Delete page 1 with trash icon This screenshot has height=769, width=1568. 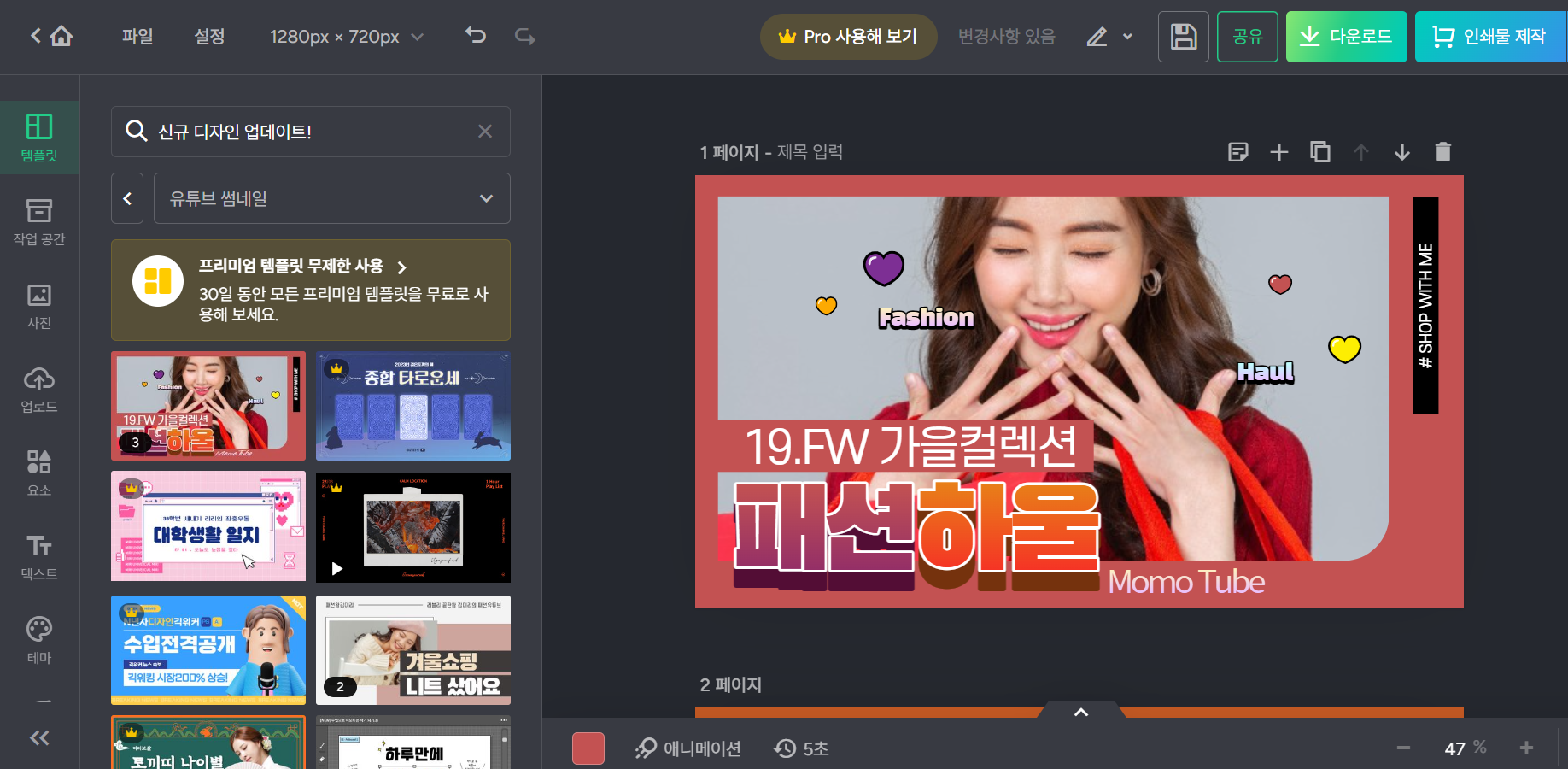click(x=1443, y=152)
